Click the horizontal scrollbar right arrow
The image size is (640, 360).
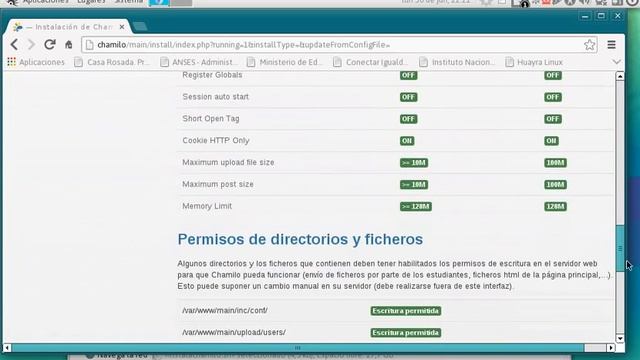tap(611, 348)
